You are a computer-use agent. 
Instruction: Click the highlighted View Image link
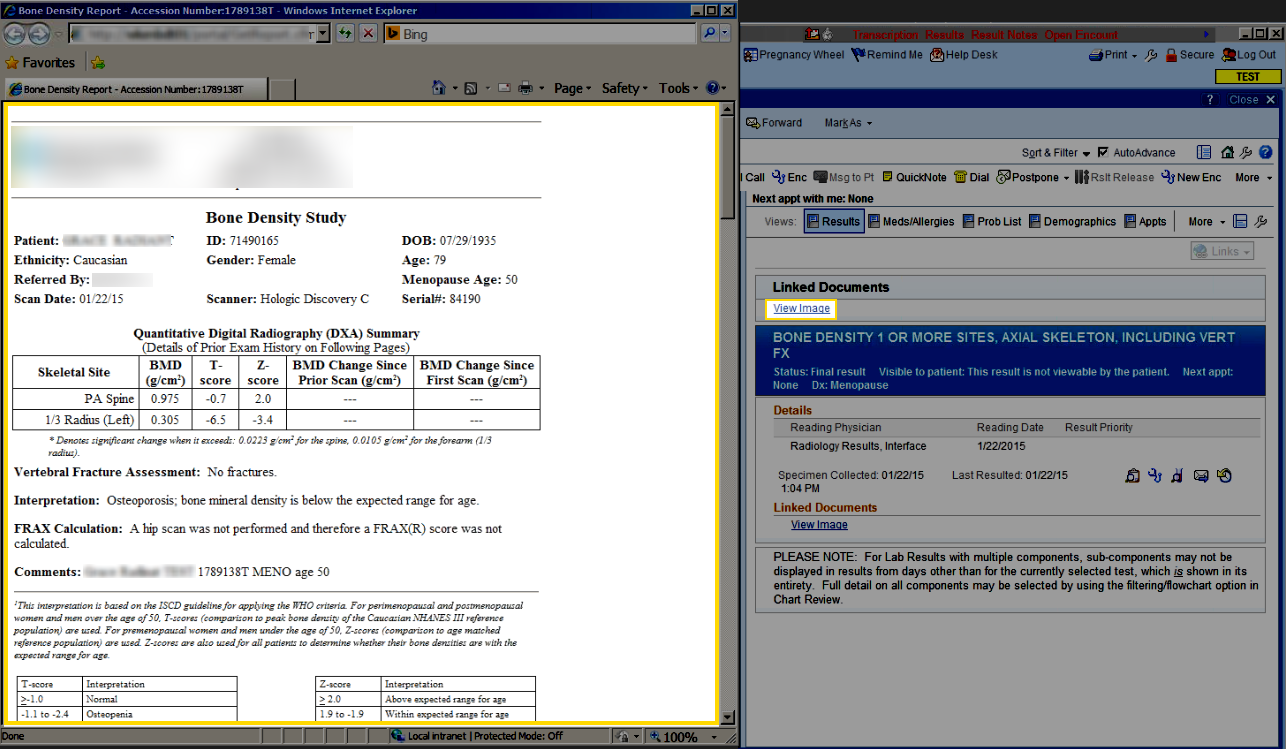point(801,309)
